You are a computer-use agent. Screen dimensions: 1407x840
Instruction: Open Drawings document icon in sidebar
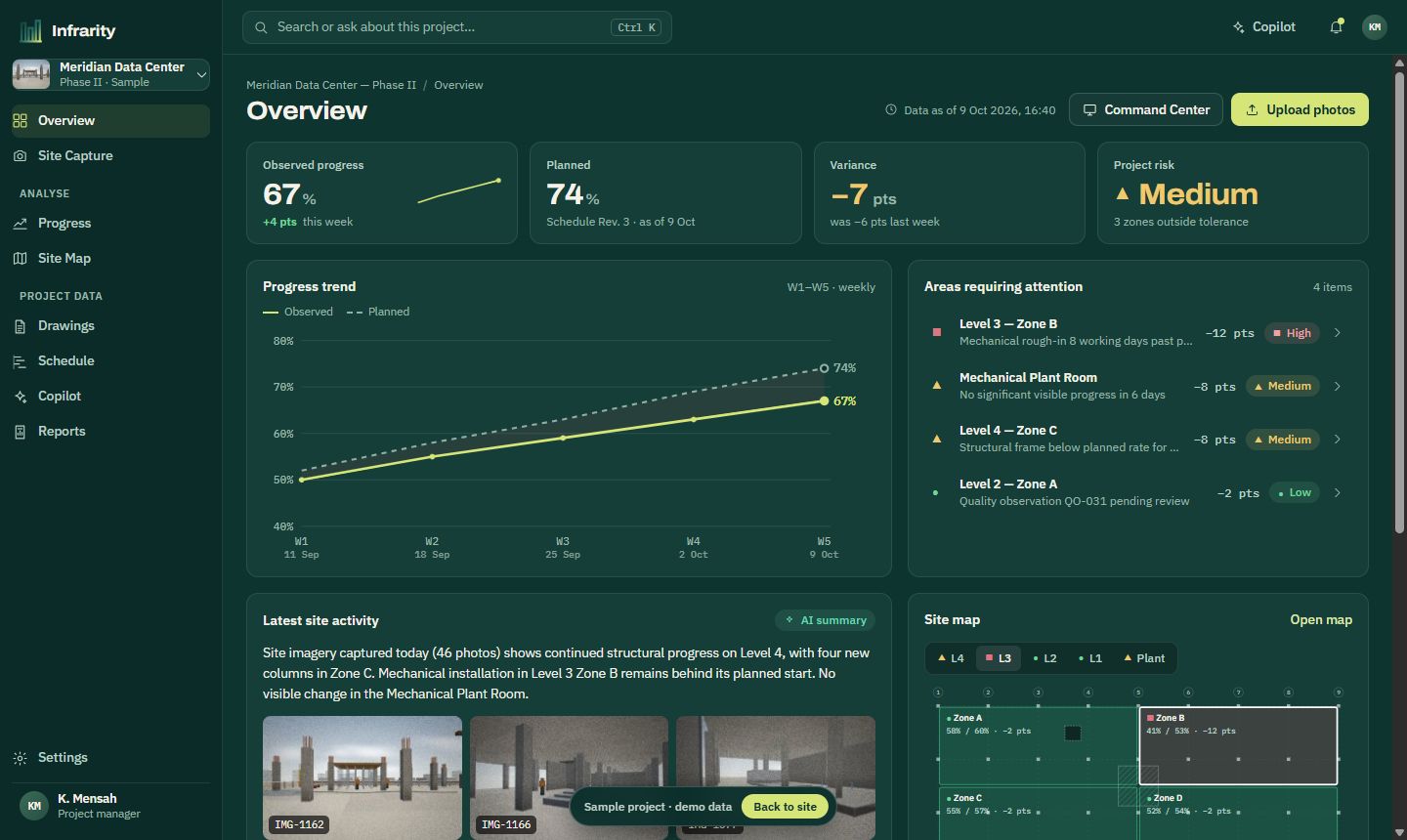coord(21,326)
